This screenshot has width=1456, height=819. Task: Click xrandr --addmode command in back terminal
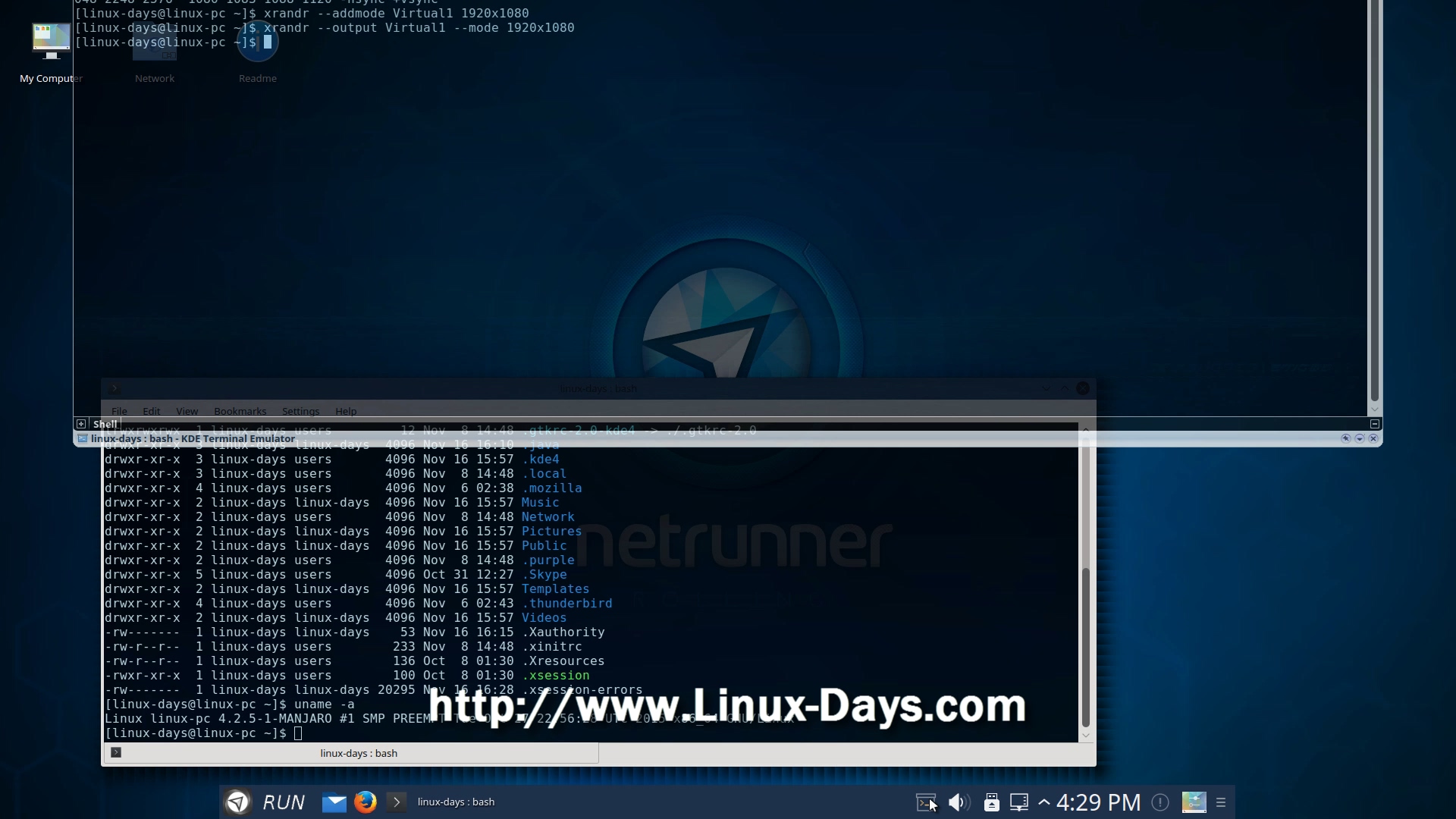click(397, 13)
